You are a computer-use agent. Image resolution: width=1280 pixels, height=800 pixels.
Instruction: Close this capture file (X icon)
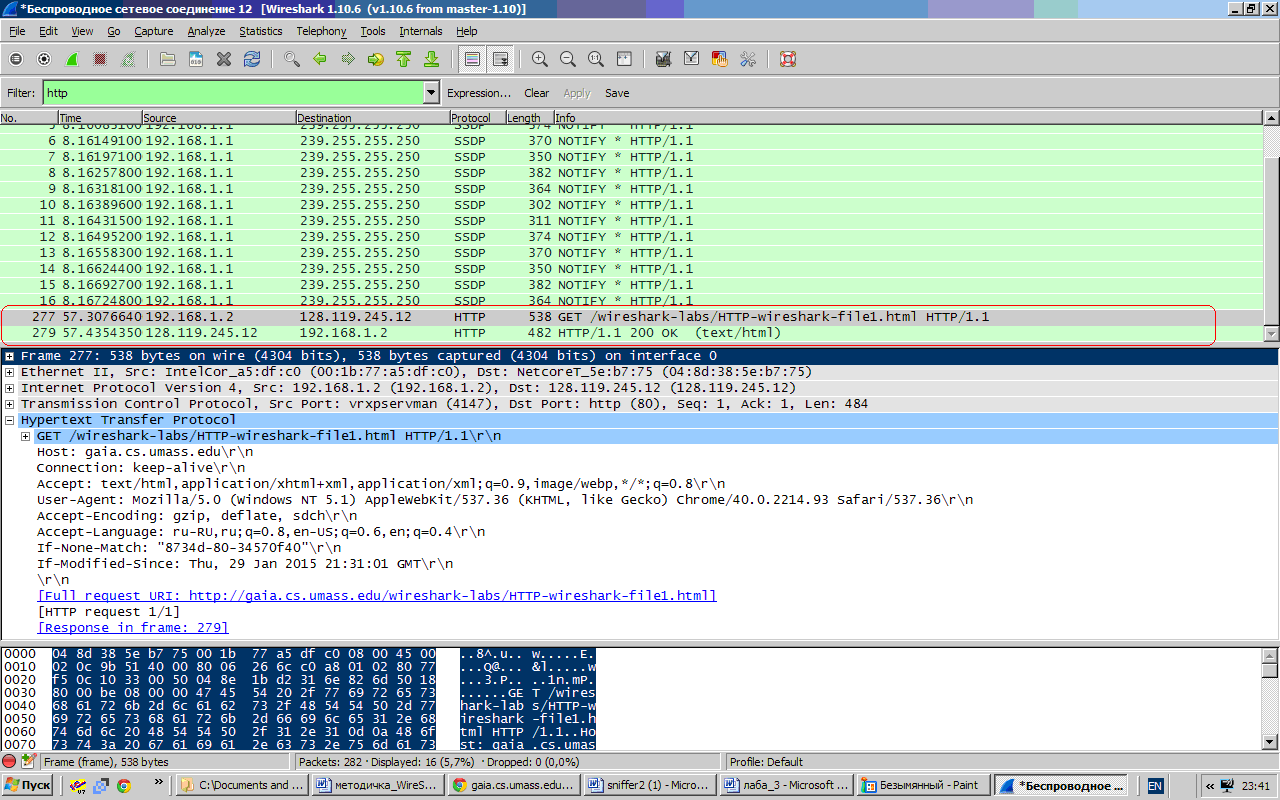(x=224, y=59)
